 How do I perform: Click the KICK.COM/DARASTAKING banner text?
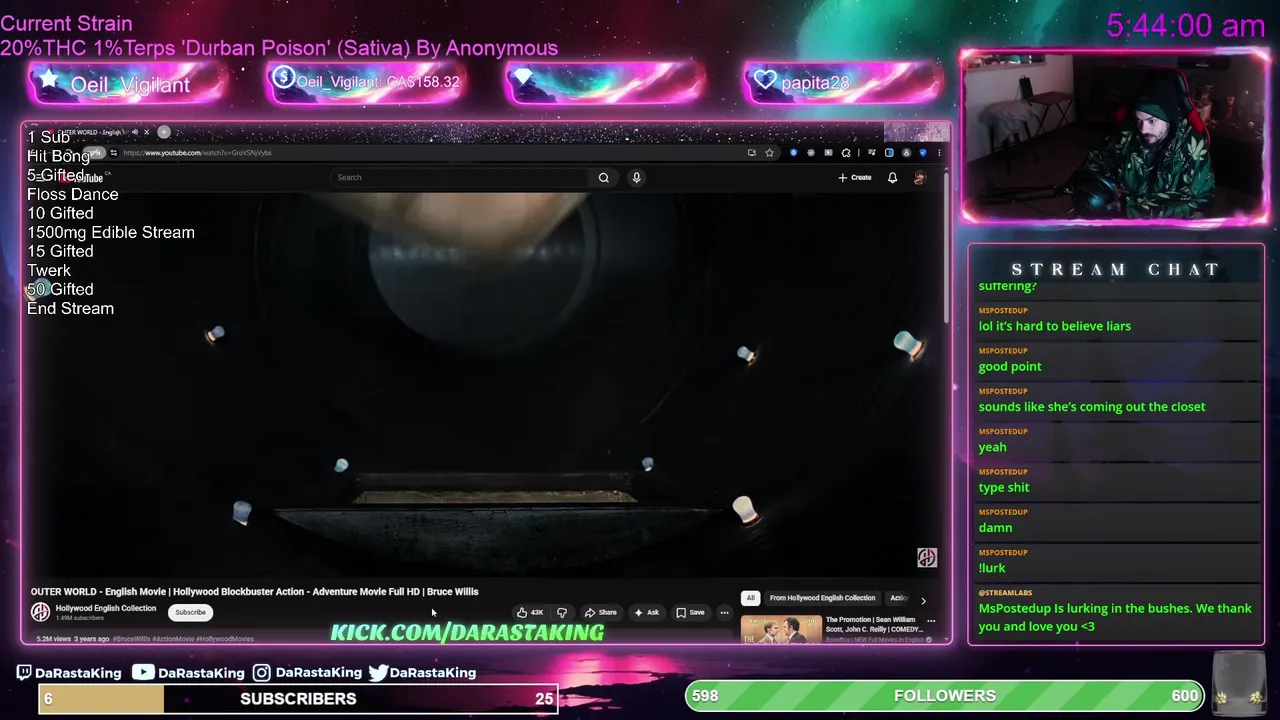point(467,632)
